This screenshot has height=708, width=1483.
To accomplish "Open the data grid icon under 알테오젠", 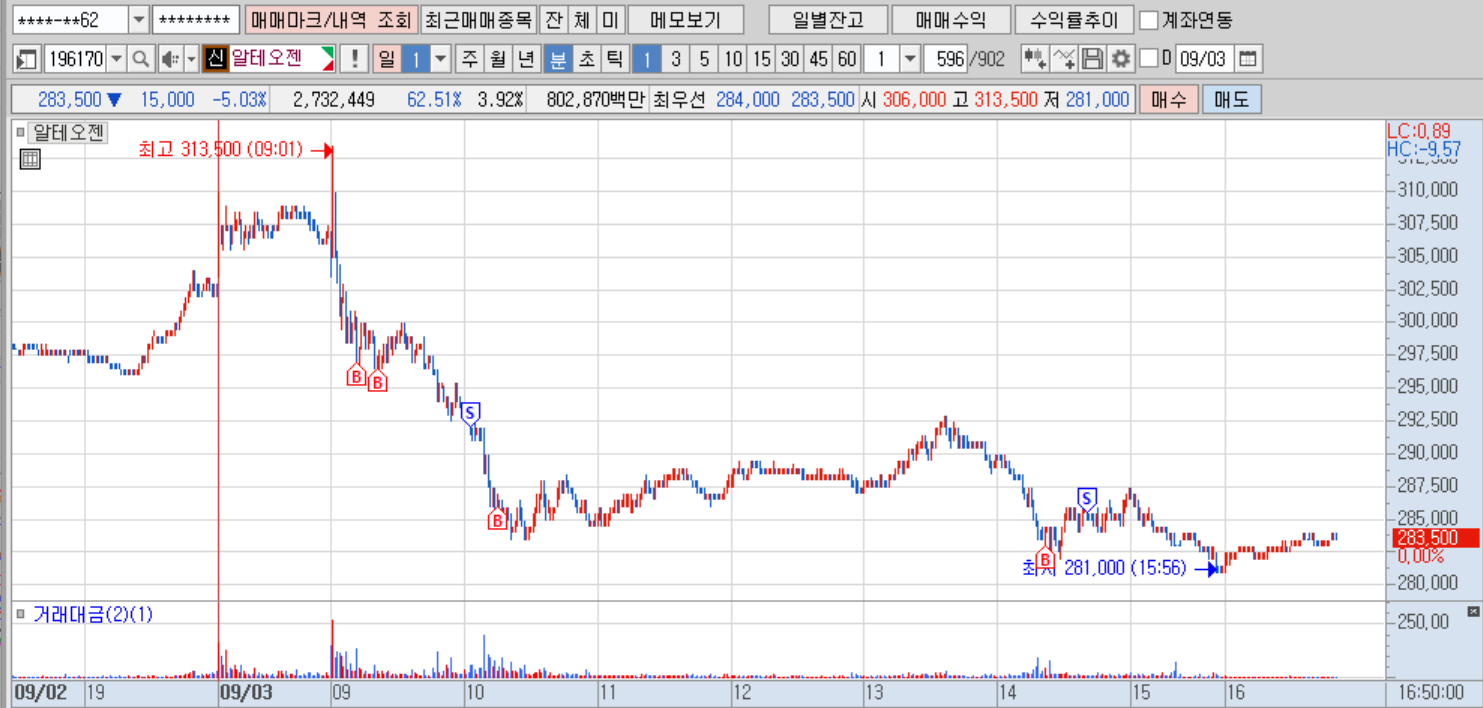I will (30, 158).
